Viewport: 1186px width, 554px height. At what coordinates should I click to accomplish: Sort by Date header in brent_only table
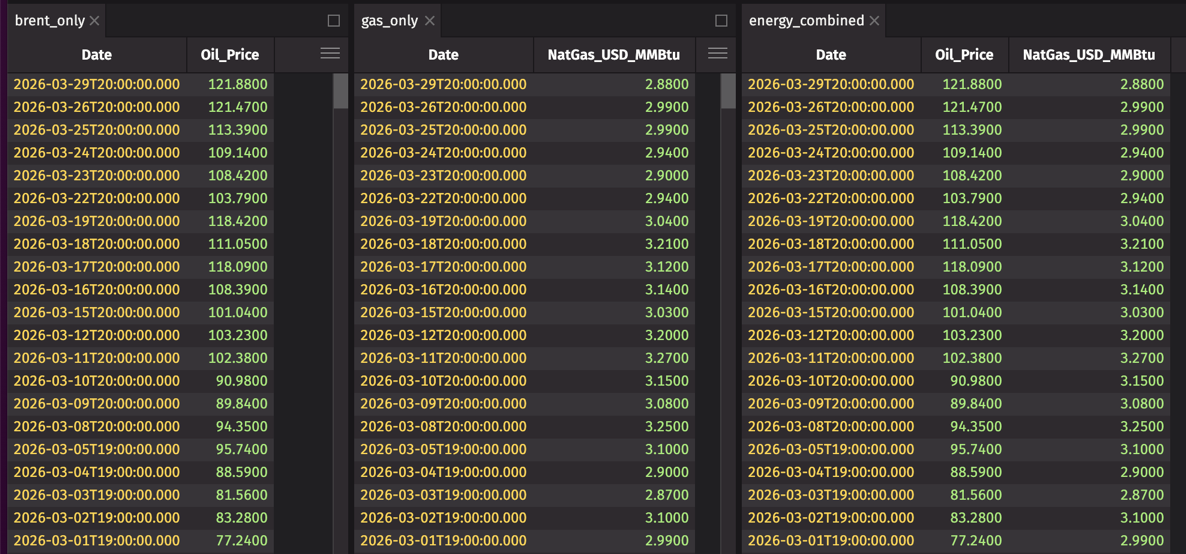point(96,55)
